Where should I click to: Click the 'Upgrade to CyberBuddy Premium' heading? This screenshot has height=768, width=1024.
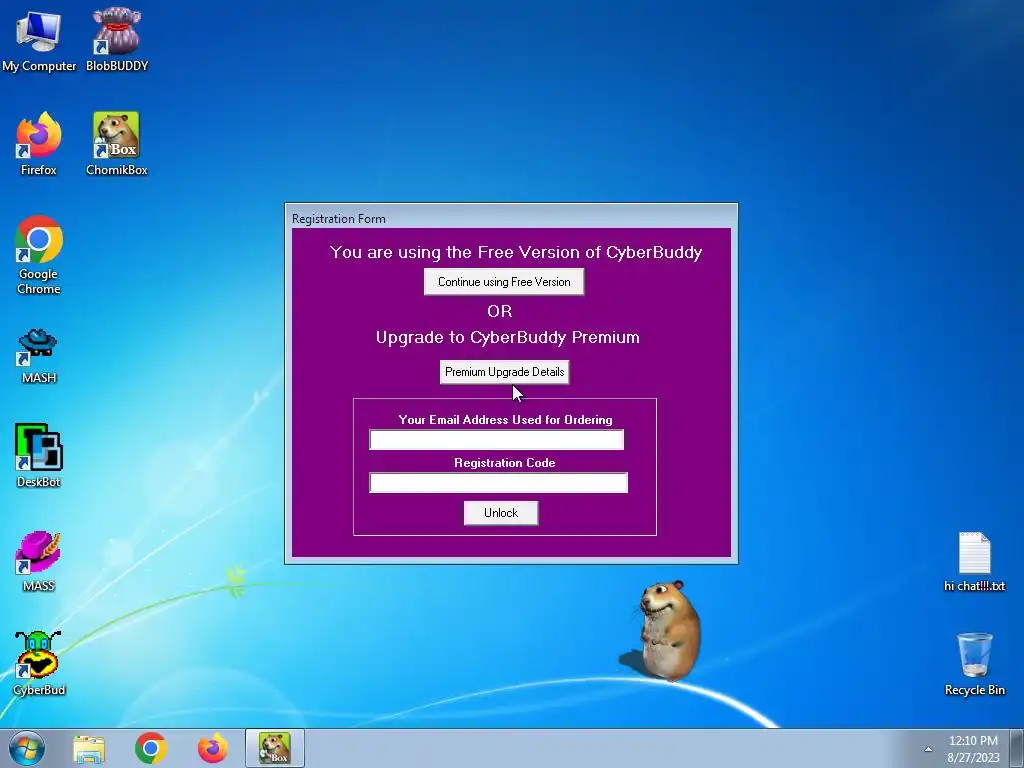coord(507,337)
